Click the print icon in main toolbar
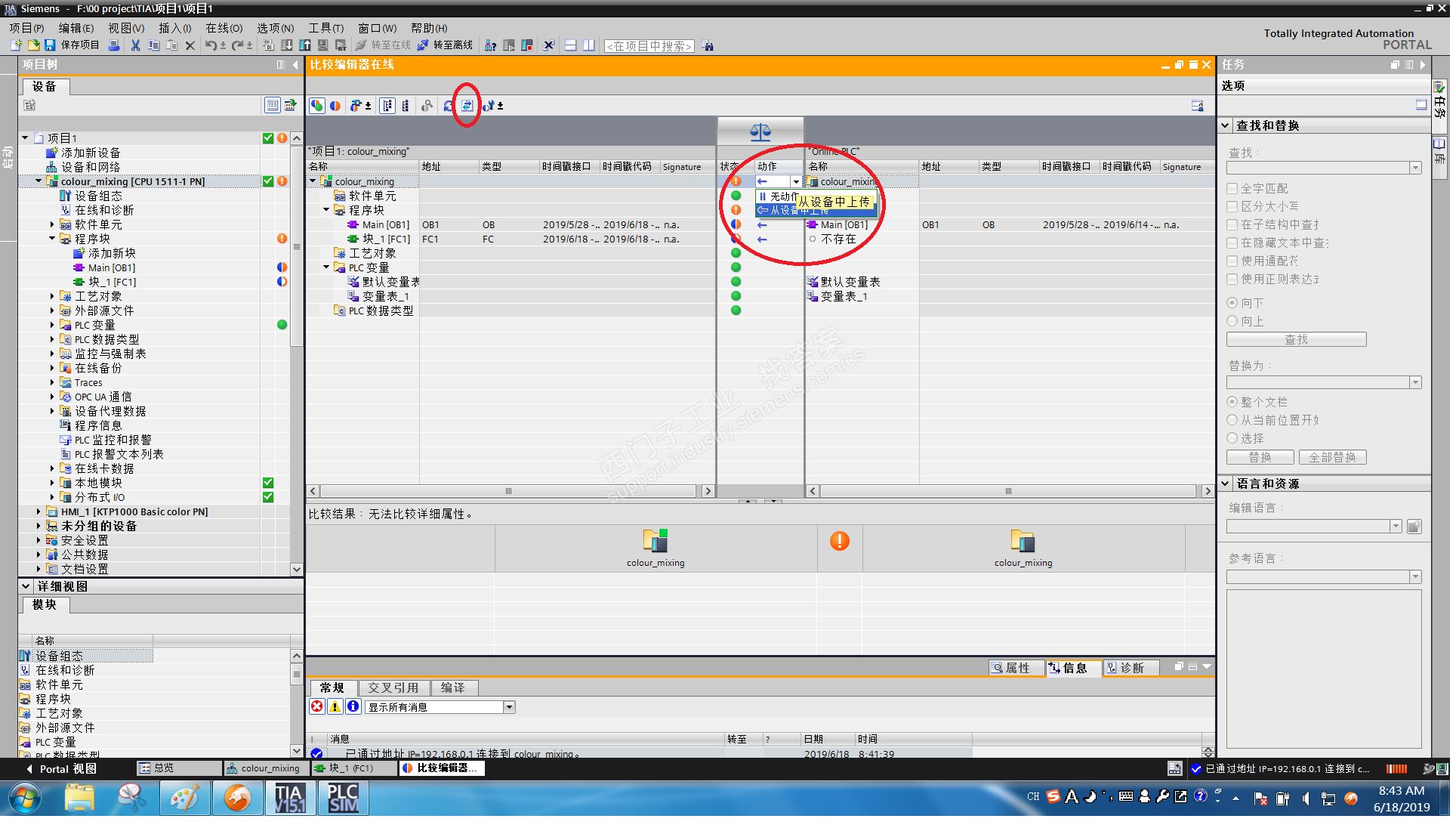The height and width of the screenshot is (828, 1456). (x=114, y=45)
